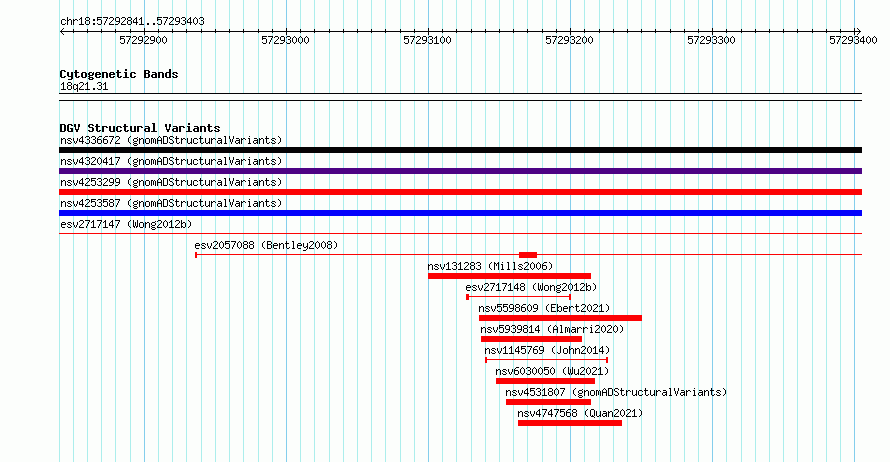
Task: Select the nsv5598609 red bar
Action: (560, 318)
